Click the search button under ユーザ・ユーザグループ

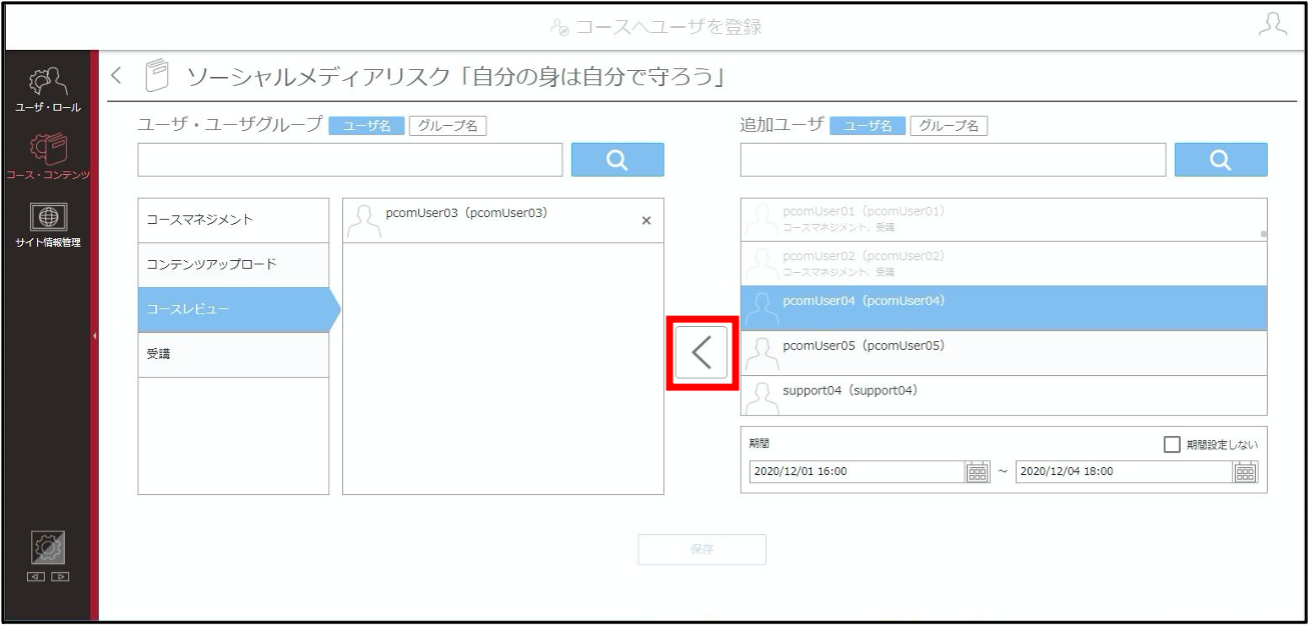point(617,160)
